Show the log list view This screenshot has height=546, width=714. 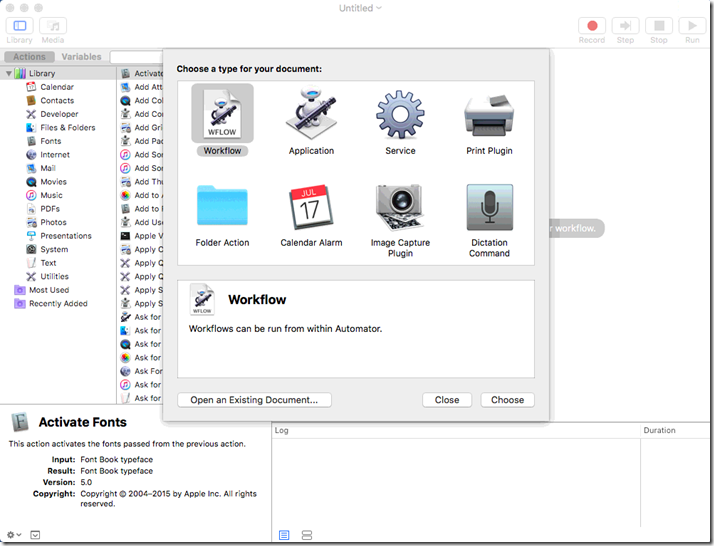[x=284, y=535]
